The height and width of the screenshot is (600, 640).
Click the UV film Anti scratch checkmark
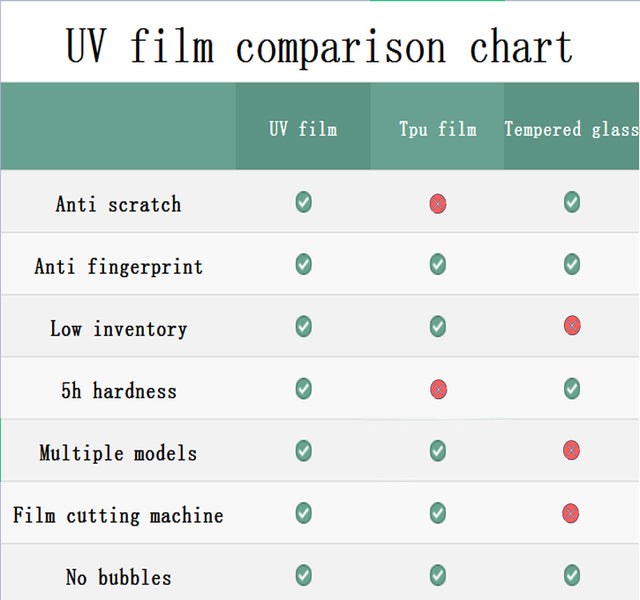tap(303, 202)
